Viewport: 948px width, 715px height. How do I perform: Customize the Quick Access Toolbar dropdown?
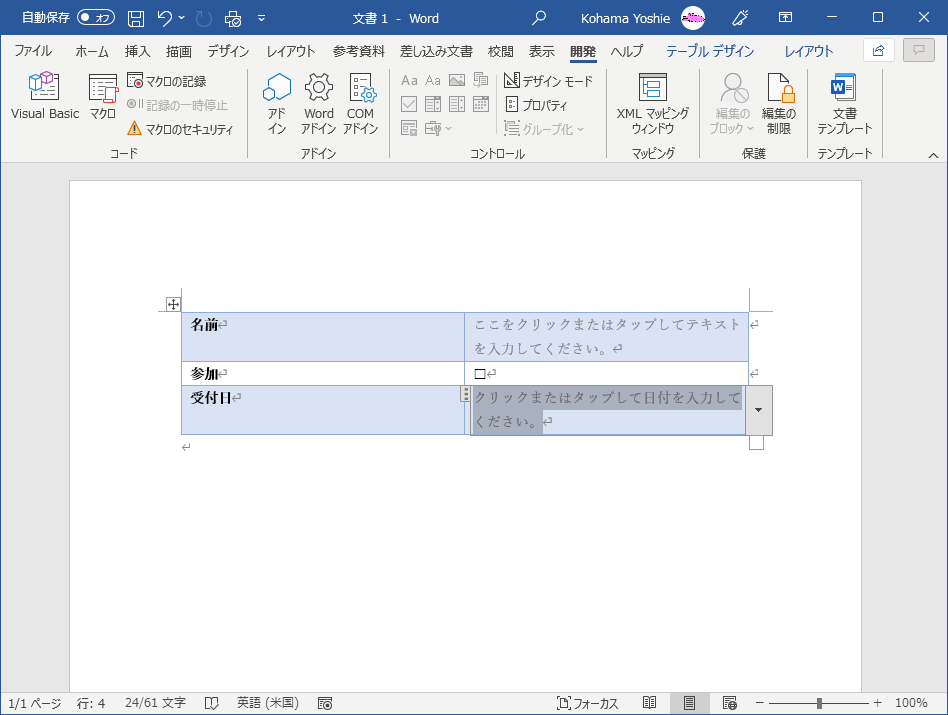[261, 18]
